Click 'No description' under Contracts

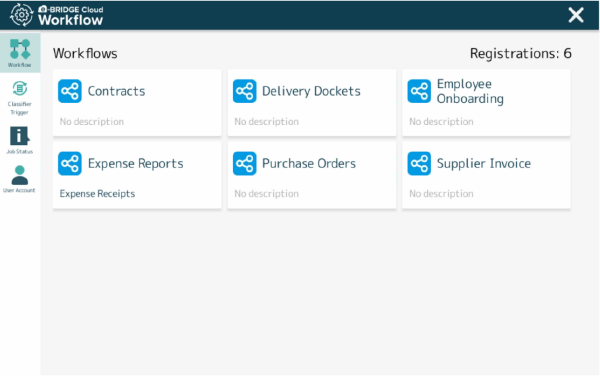(91, 122)
